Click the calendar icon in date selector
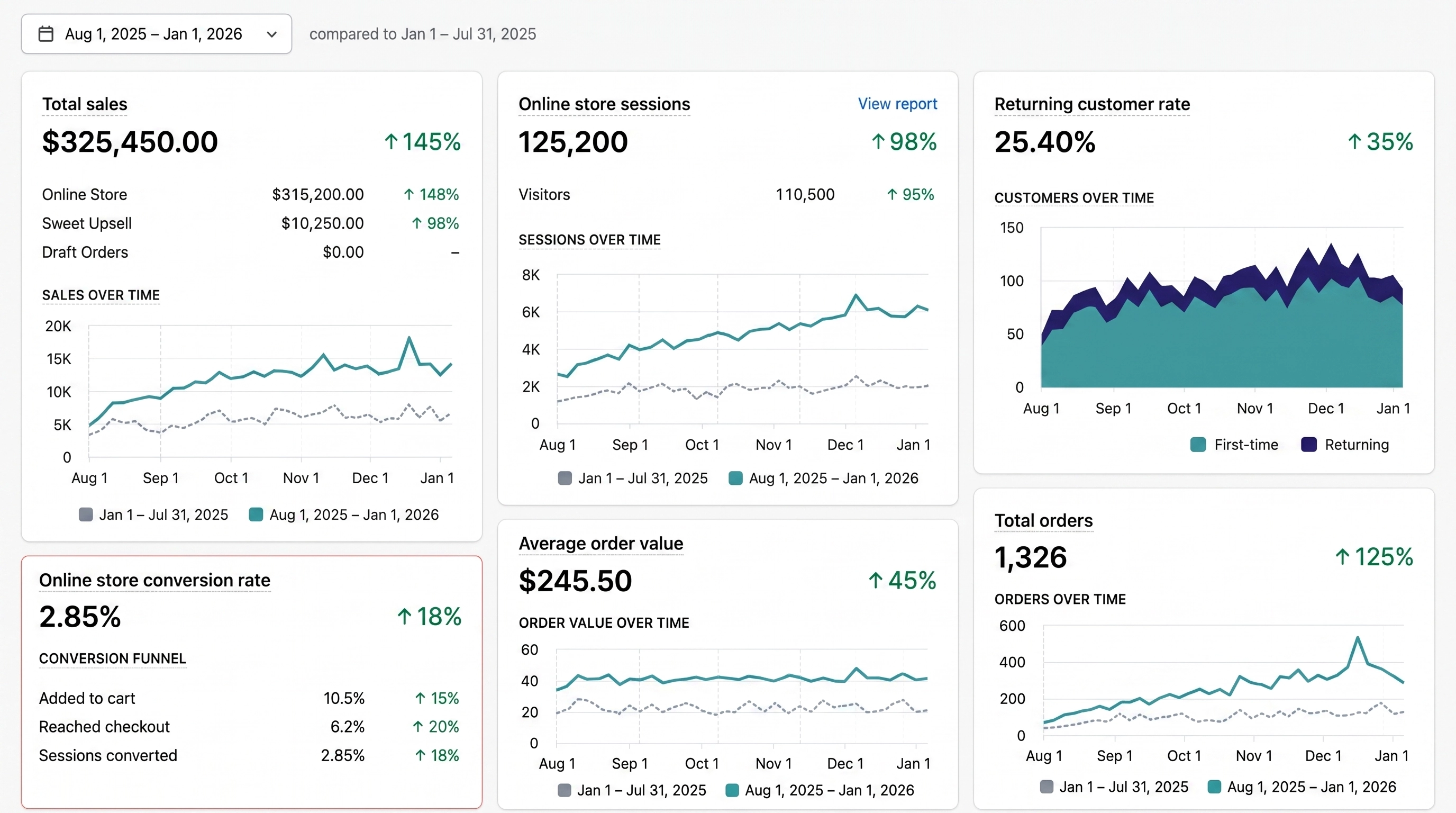Screen dimensions: 1456x813 click(46, 34)
